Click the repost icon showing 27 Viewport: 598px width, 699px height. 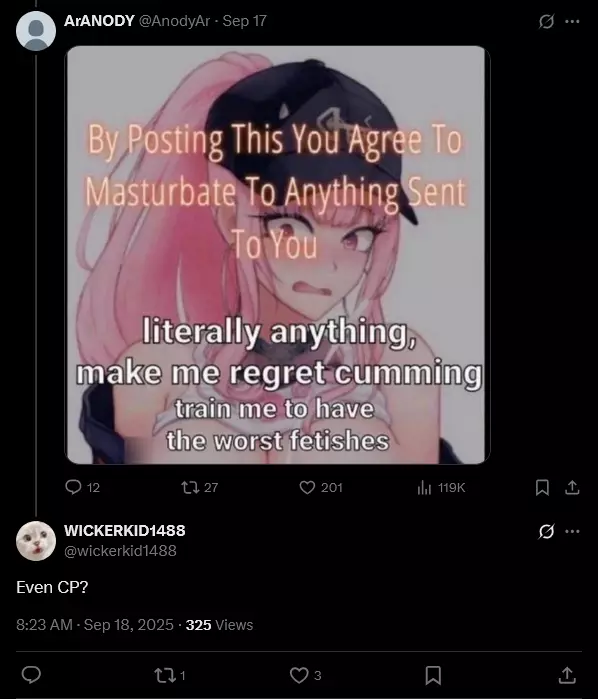[190, 487]
